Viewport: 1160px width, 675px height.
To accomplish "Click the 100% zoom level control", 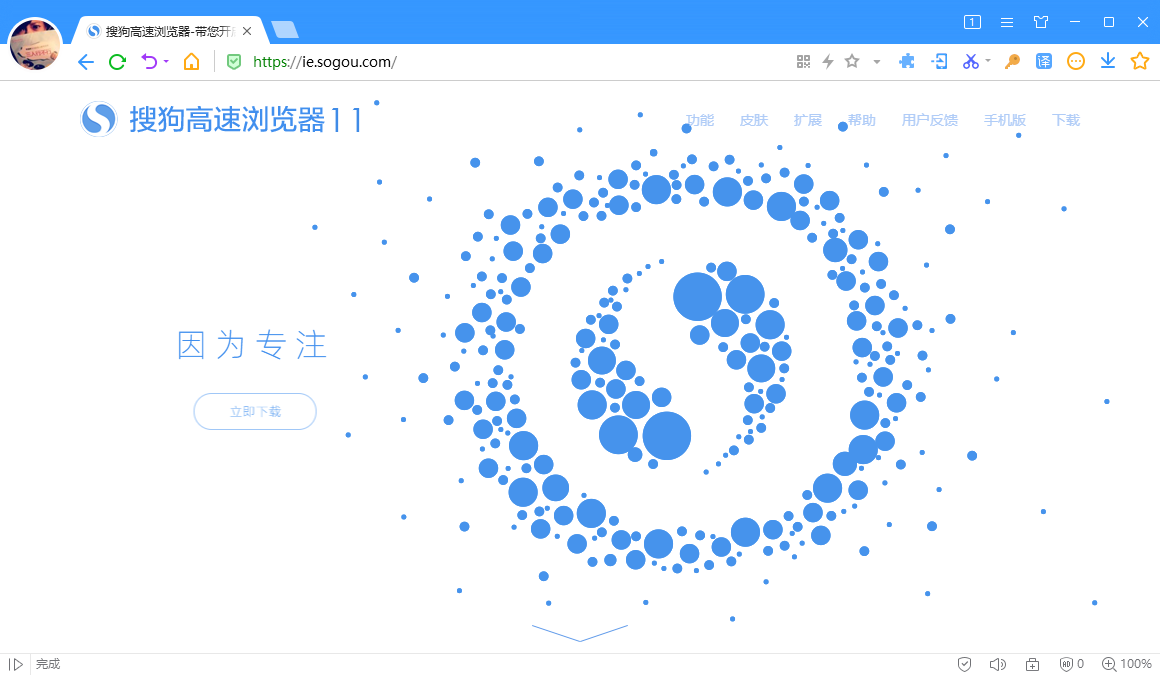I will 1127,664.
